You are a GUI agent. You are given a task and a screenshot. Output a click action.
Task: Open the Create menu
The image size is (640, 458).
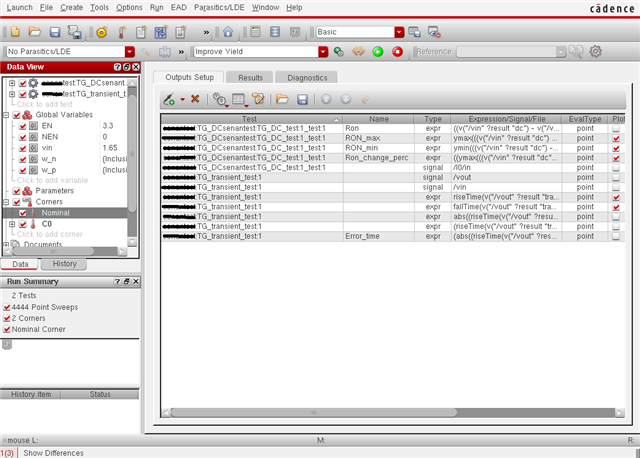point(71,7)
